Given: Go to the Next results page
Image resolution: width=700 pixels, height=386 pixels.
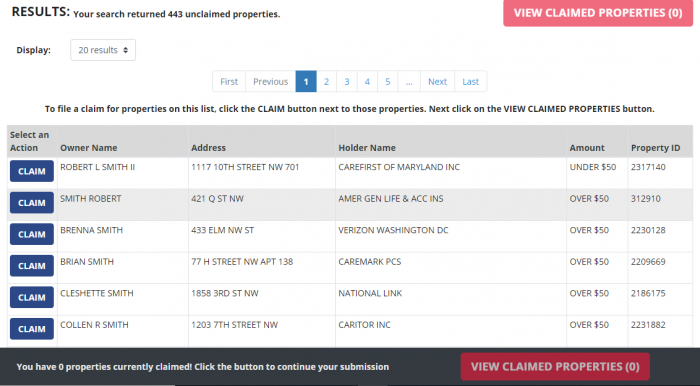Looking at the screenshot, I should [438, 82].
